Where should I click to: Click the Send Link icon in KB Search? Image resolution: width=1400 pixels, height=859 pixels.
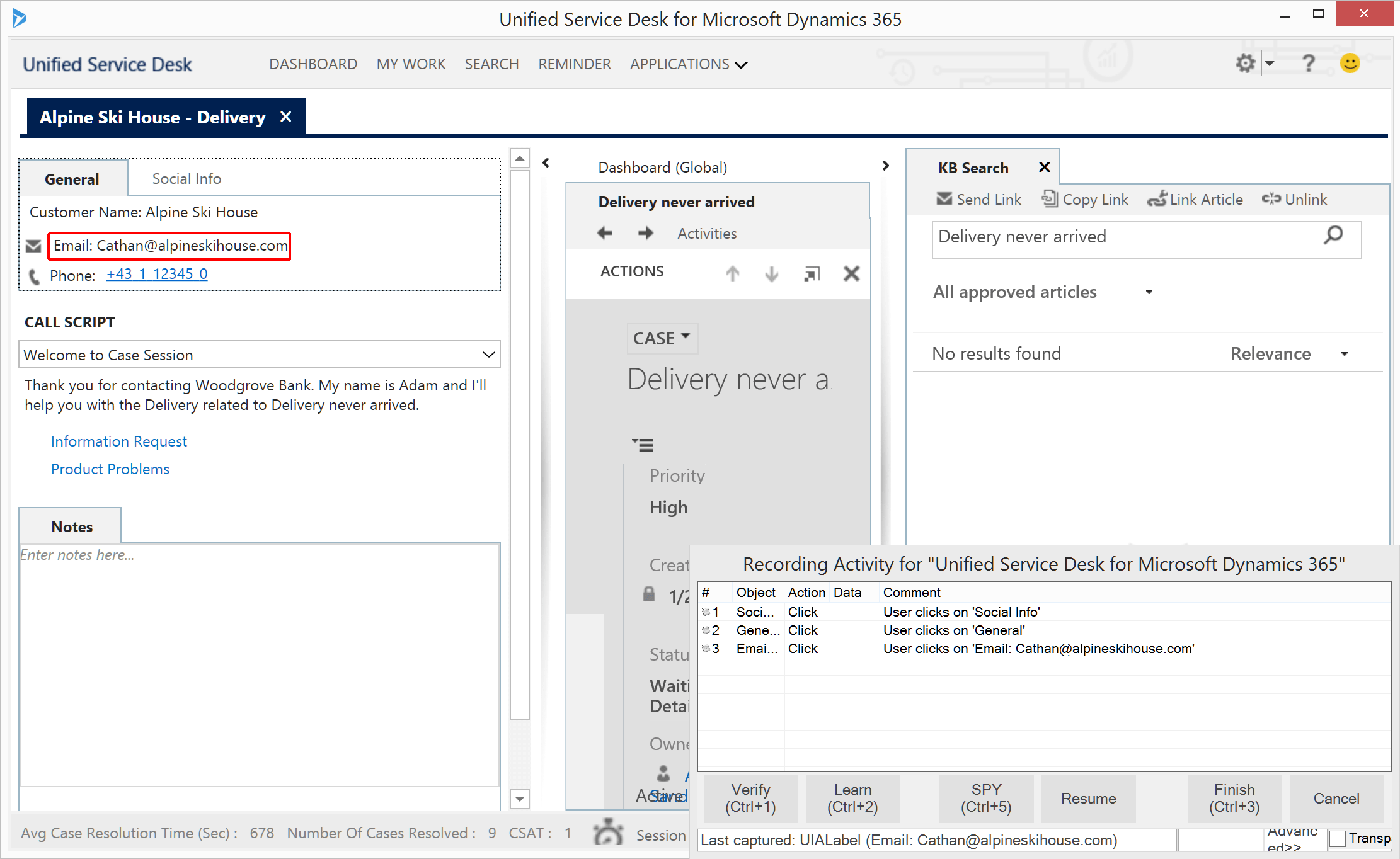[944, 199]
